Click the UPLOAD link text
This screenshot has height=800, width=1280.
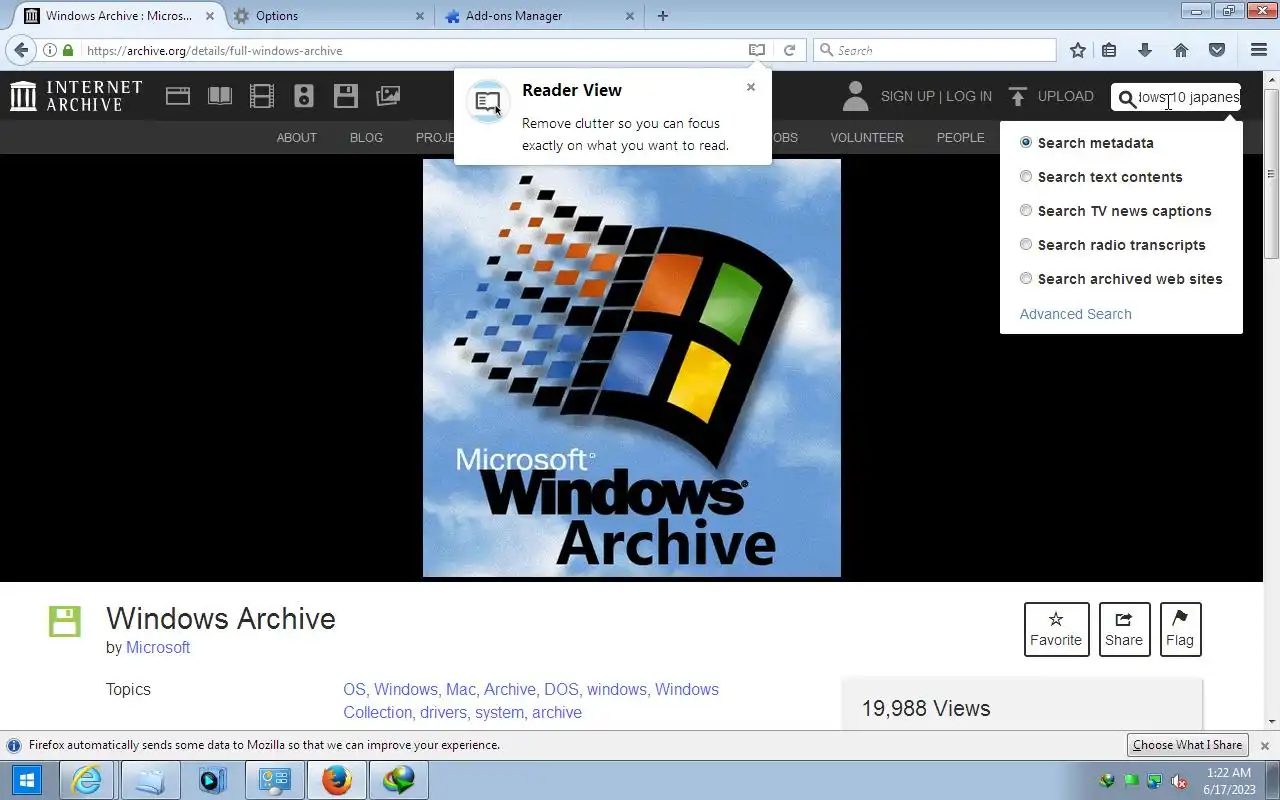point(1066,97)
